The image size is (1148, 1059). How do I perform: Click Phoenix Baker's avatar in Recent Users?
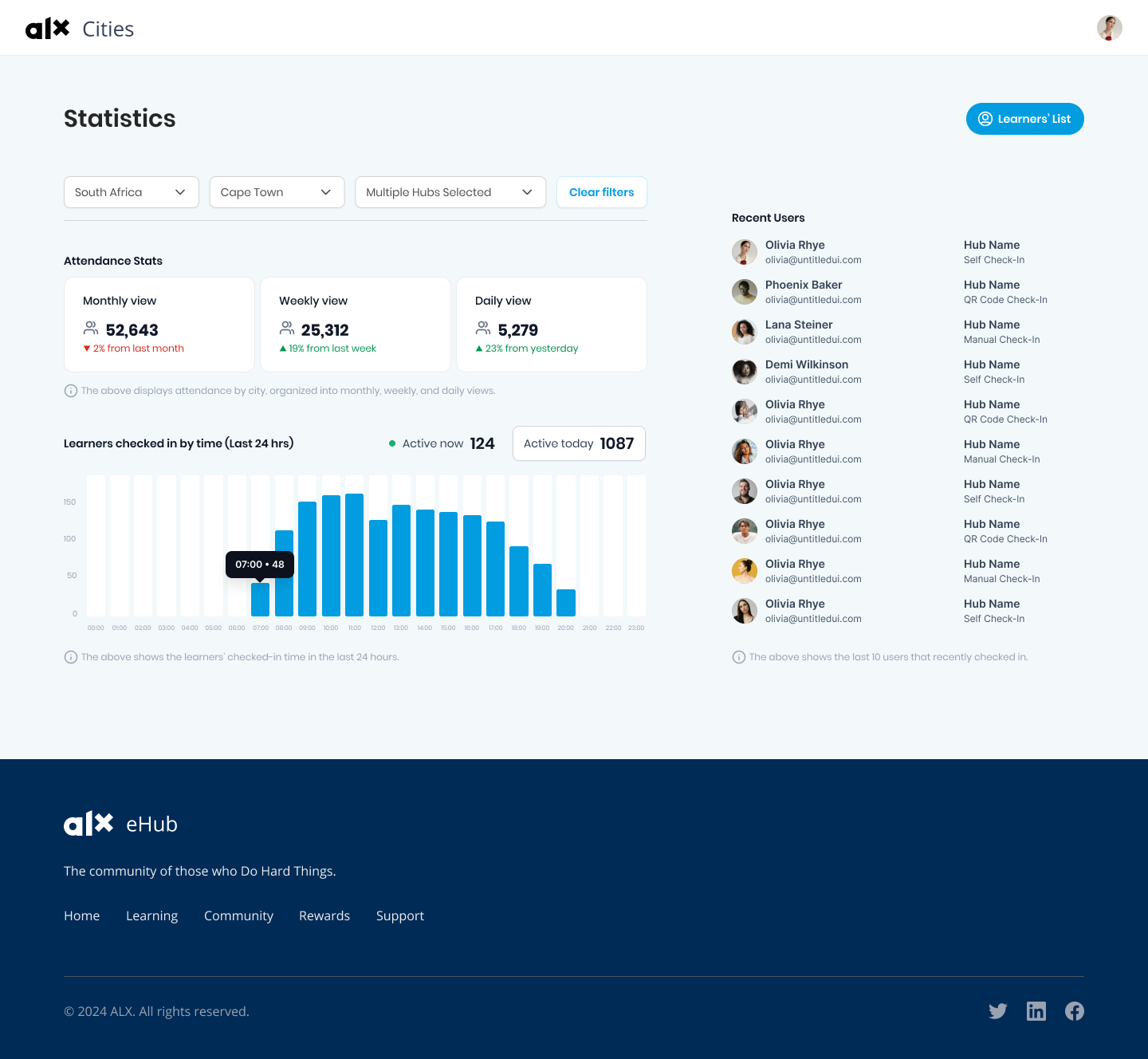click(745, 292)
